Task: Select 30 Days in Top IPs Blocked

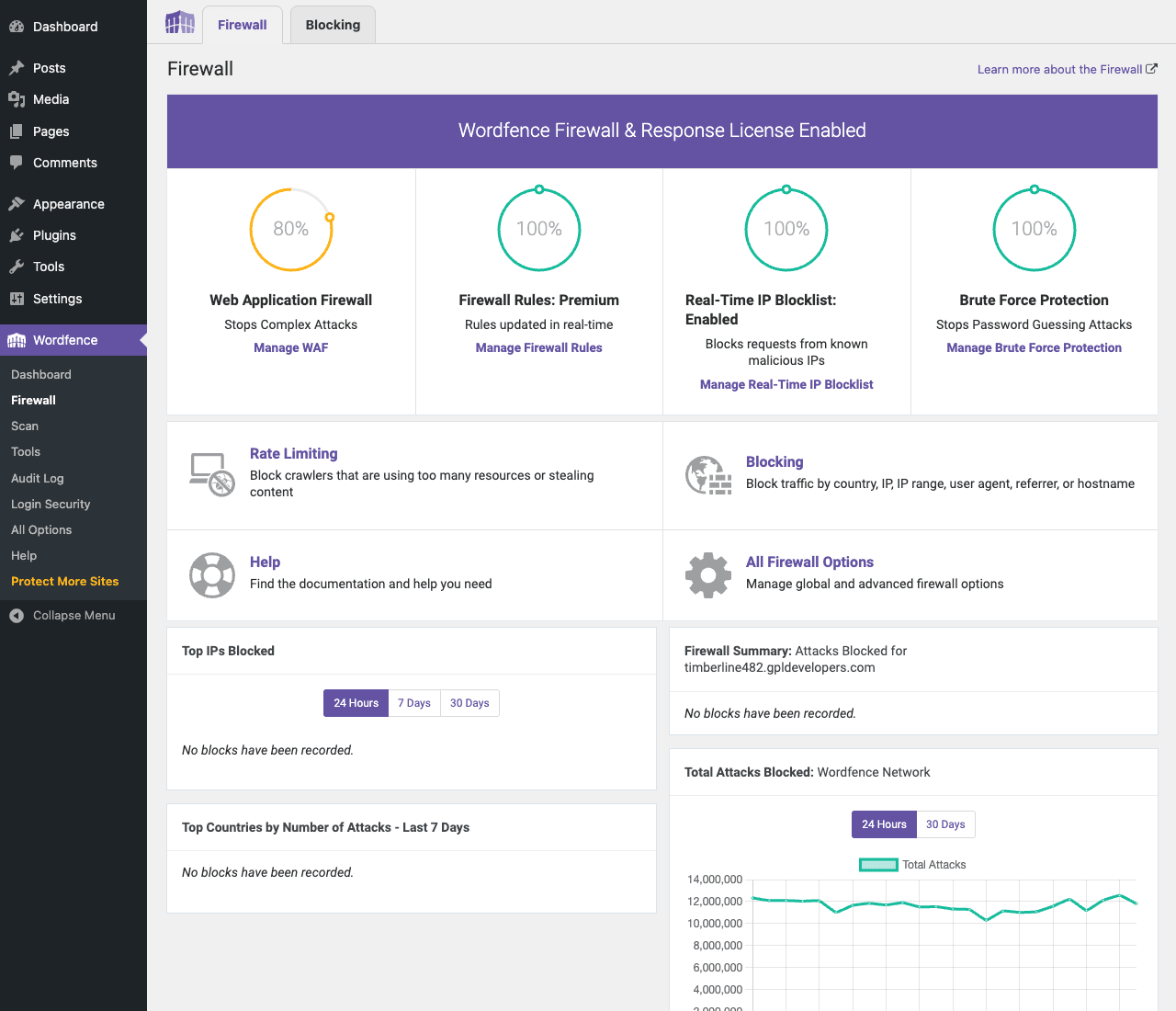Action: pyautogui.click(x=469, y=703)
